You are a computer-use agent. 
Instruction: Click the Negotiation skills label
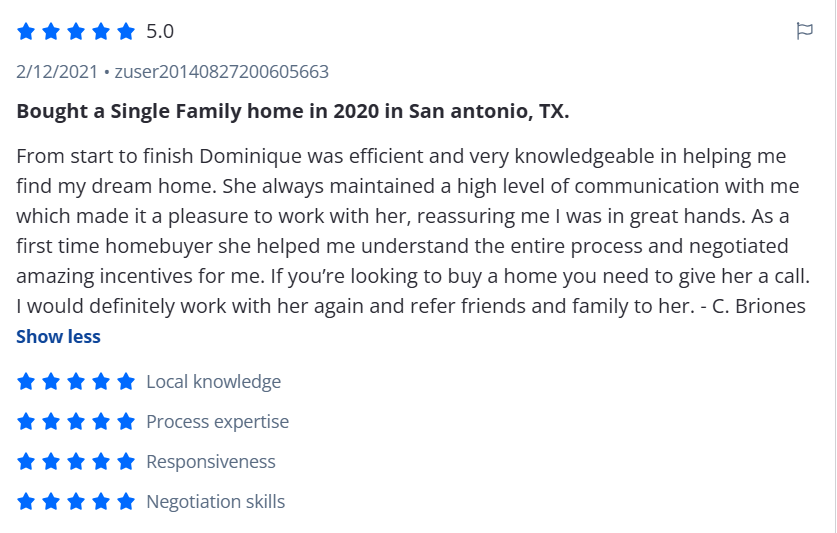[215, 502]
